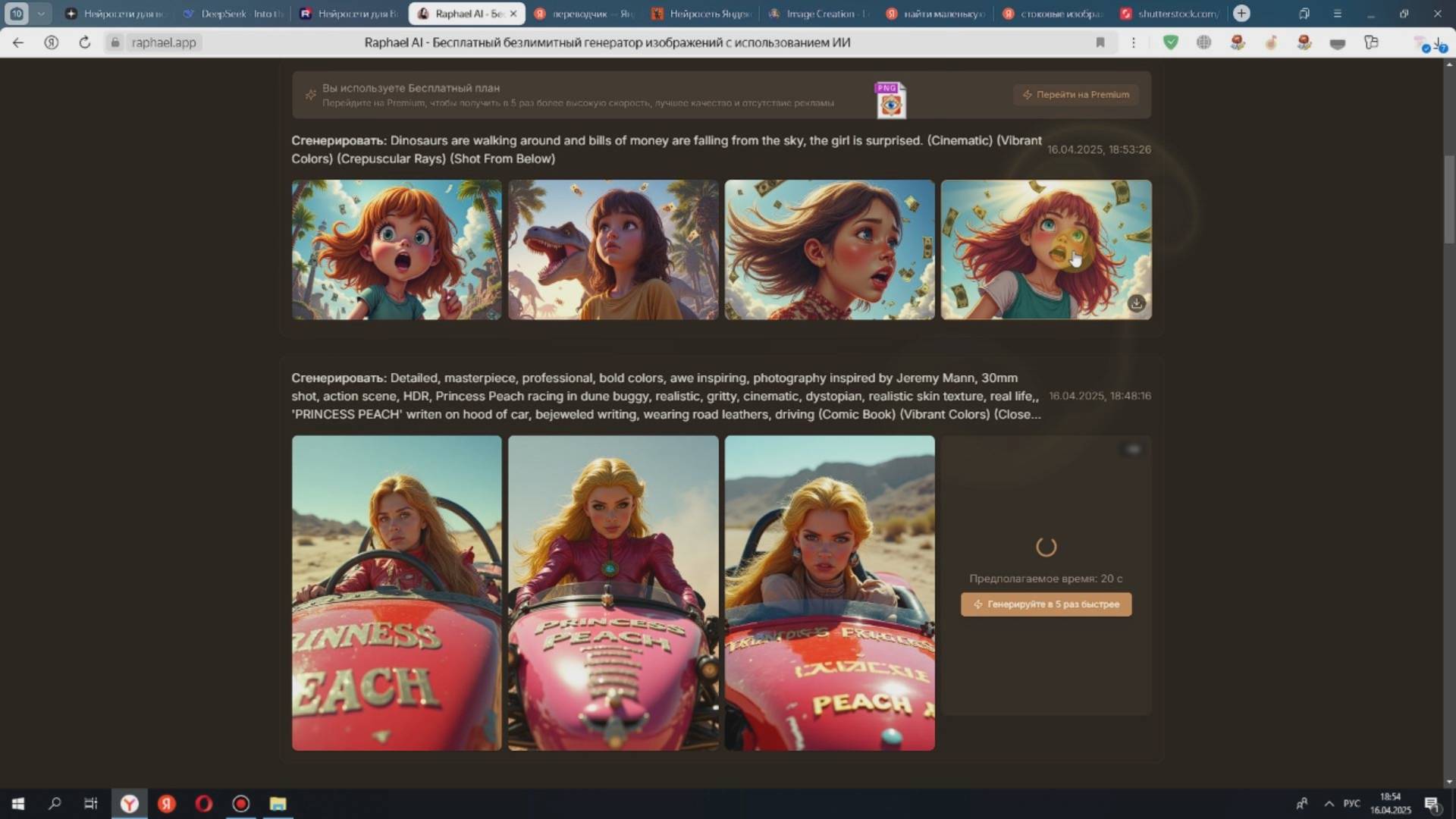The height and width of the screenshot is (819, 1456).
Task: Switch to the переводчик tab
Action: click(584, 14)
